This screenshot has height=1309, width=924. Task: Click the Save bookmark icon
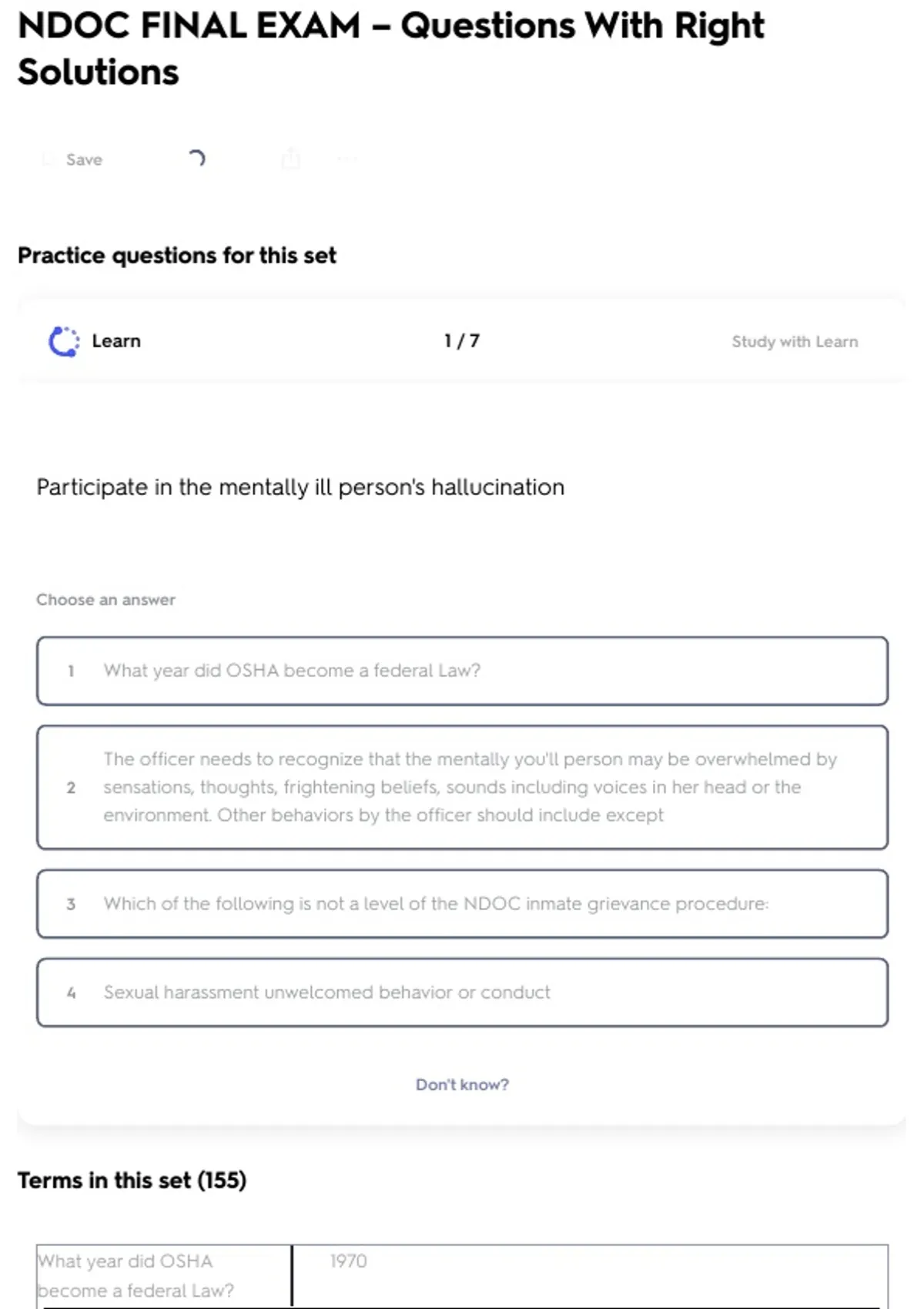pyautogui.click(x=49, y=159)
